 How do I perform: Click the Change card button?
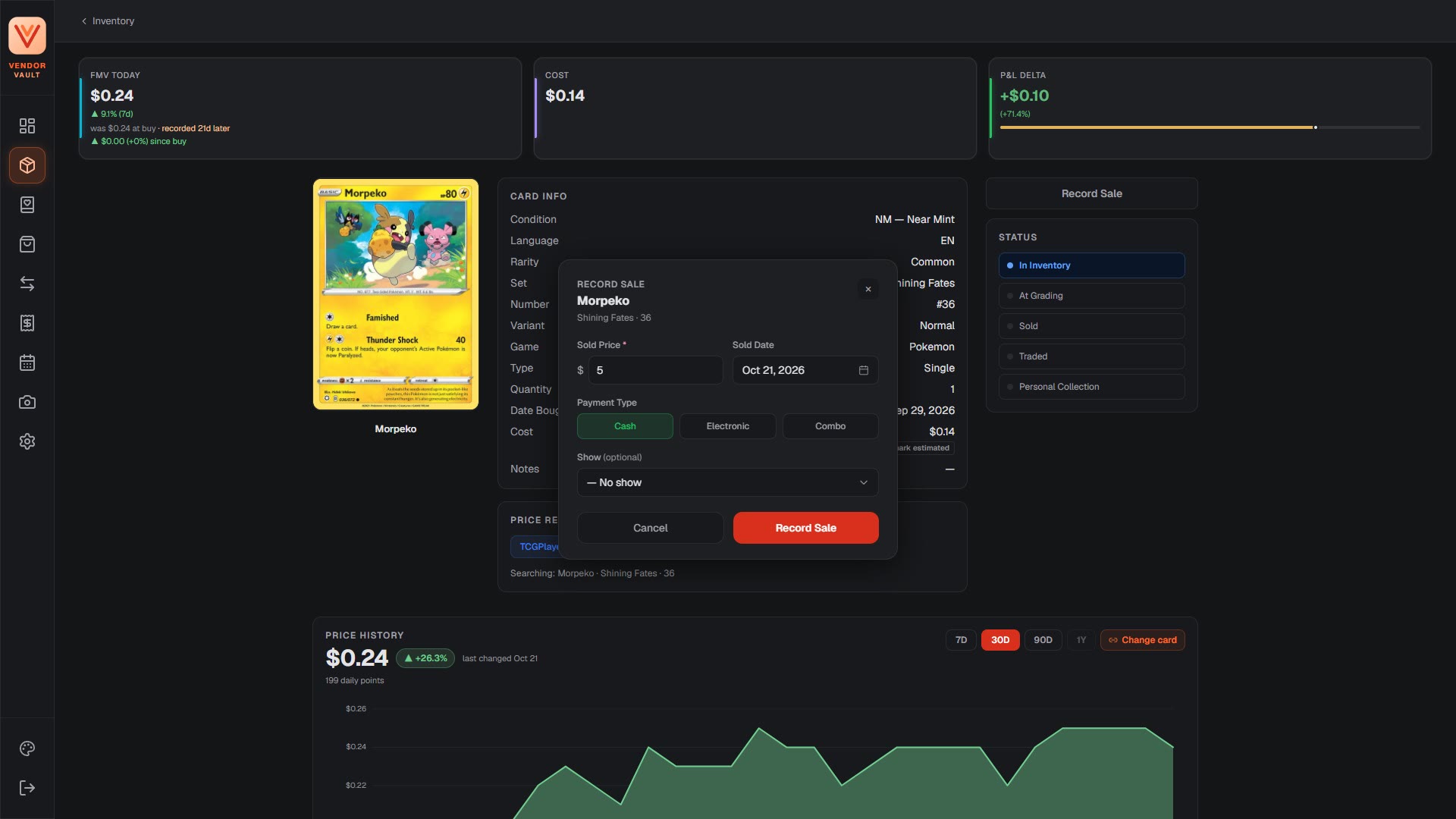[1142, 640]
